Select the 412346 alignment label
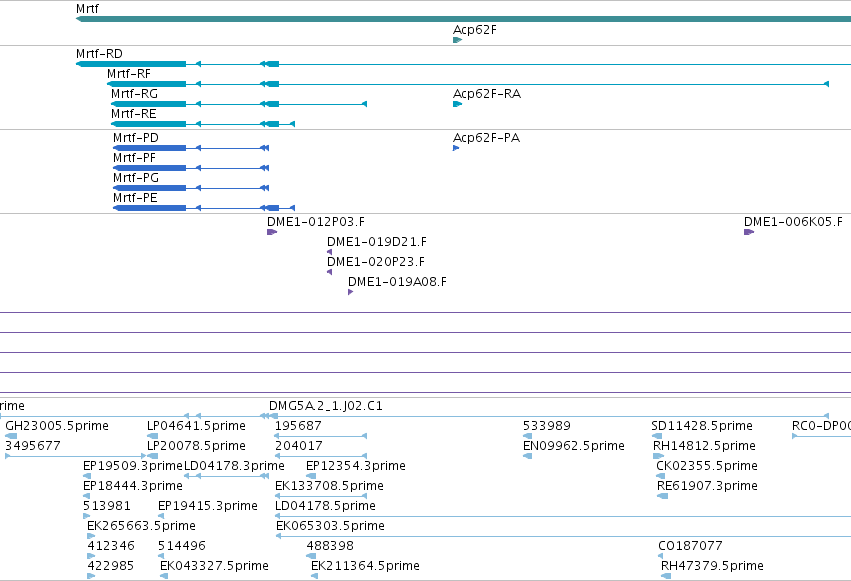Image resolution: width=851 pixels, height=581 pixels. coord(111,546)
